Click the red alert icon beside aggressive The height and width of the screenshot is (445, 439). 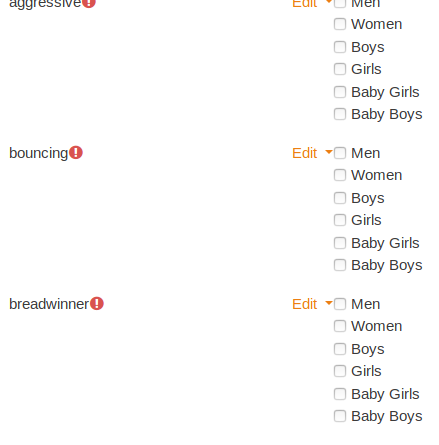[89, 3]
